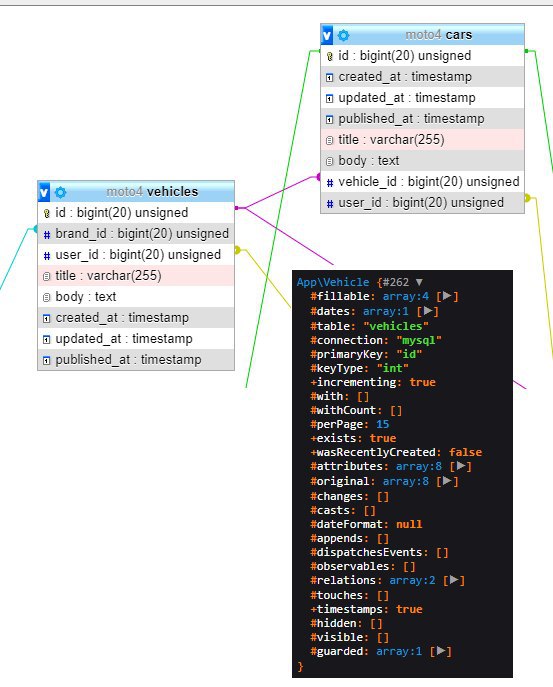
Task: Open the cars table gear options
Action: pyautogui.click(x=344, y=35)
